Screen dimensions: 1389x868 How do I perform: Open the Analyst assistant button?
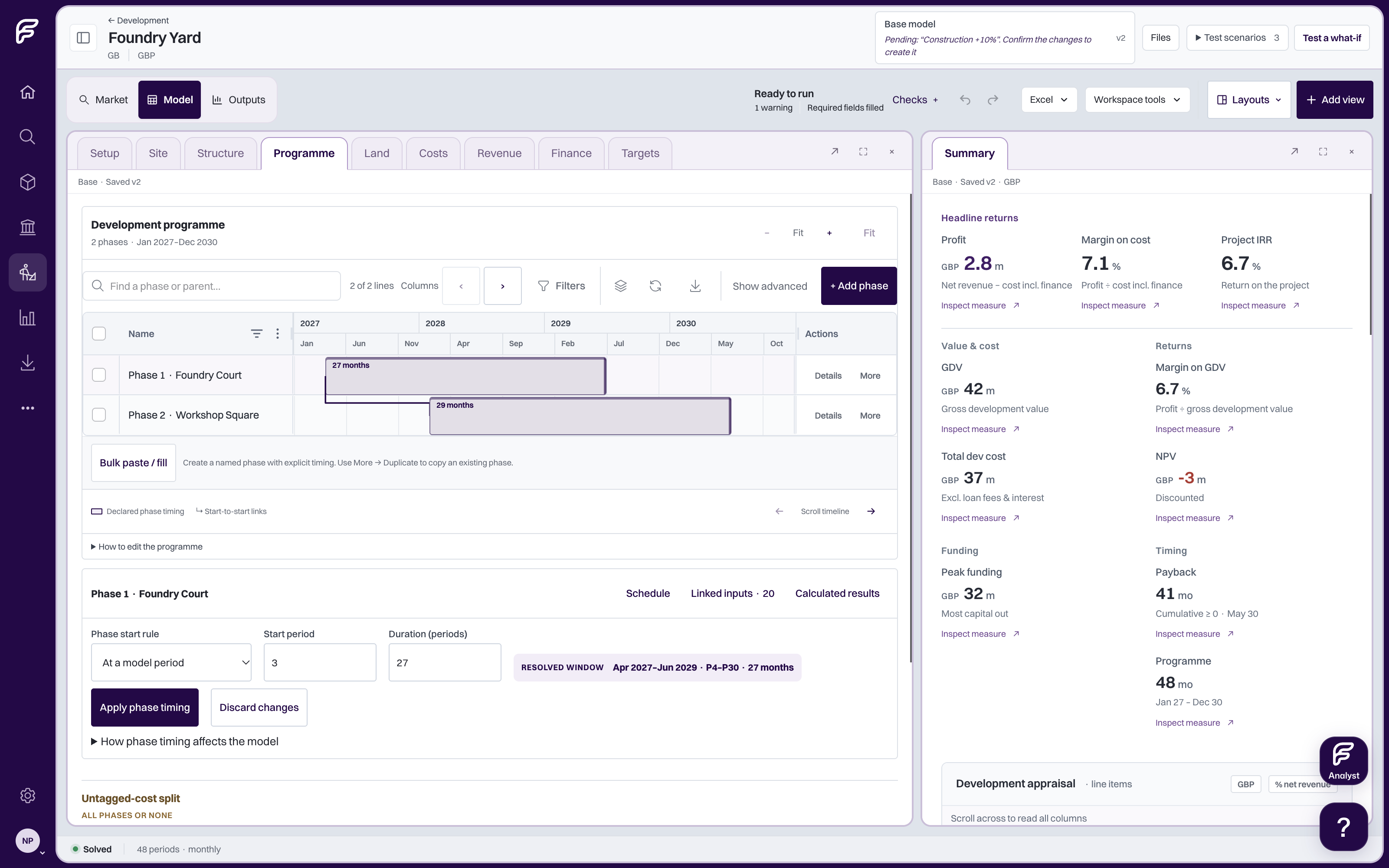tap(1343, 761)
